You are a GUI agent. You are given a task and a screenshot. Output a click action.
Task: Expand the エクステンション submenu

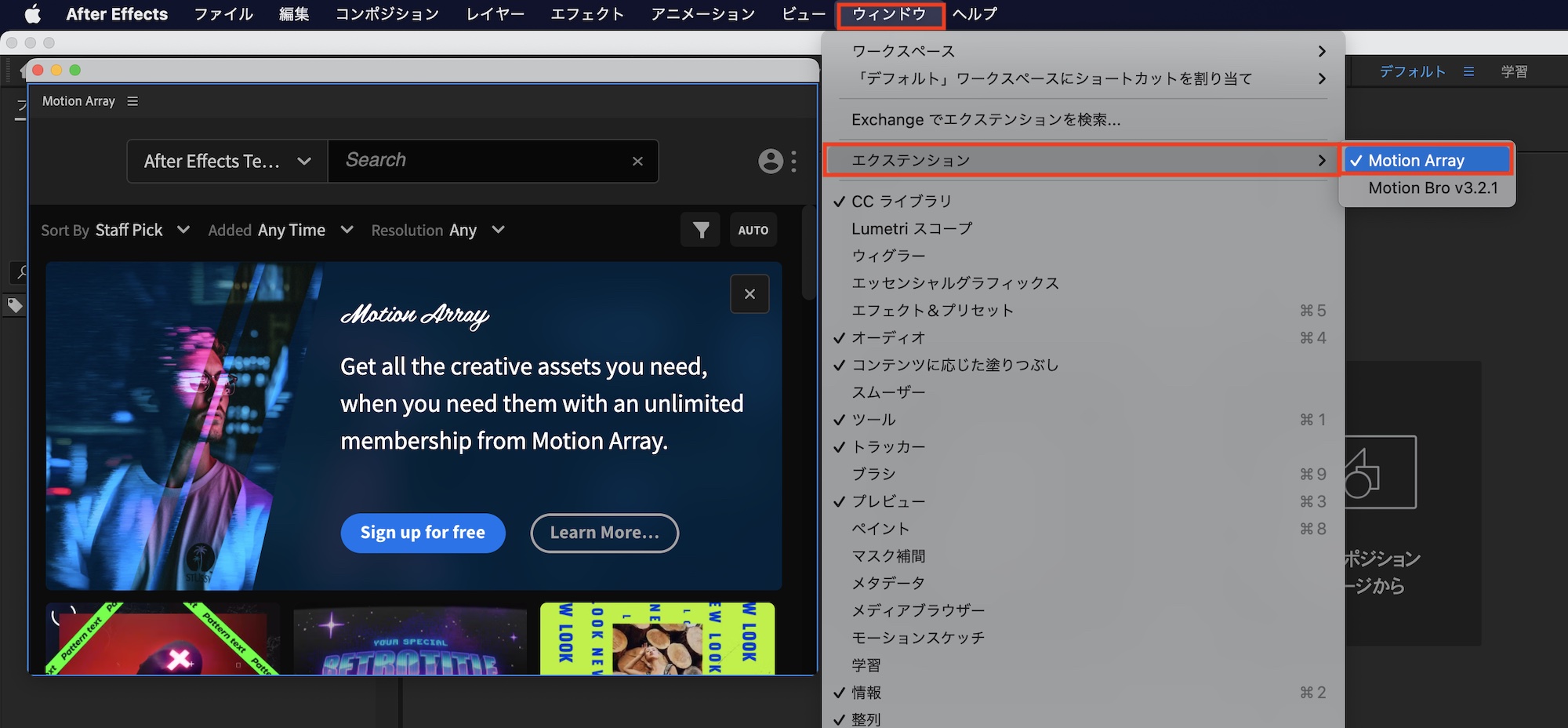pos(1081,160)
